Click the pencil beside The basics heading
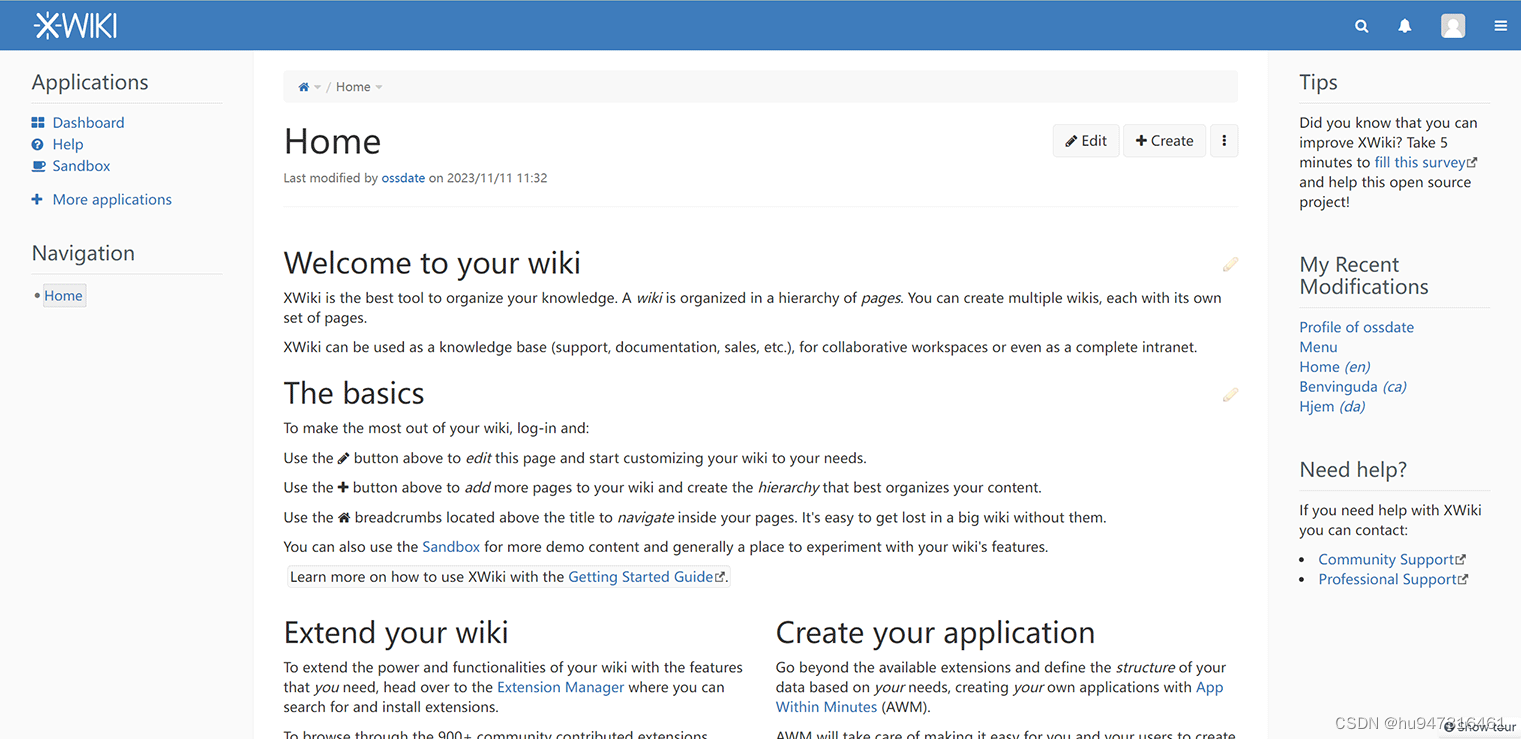The width and height of the screenshot is (1521, 739). point(1230,394)
